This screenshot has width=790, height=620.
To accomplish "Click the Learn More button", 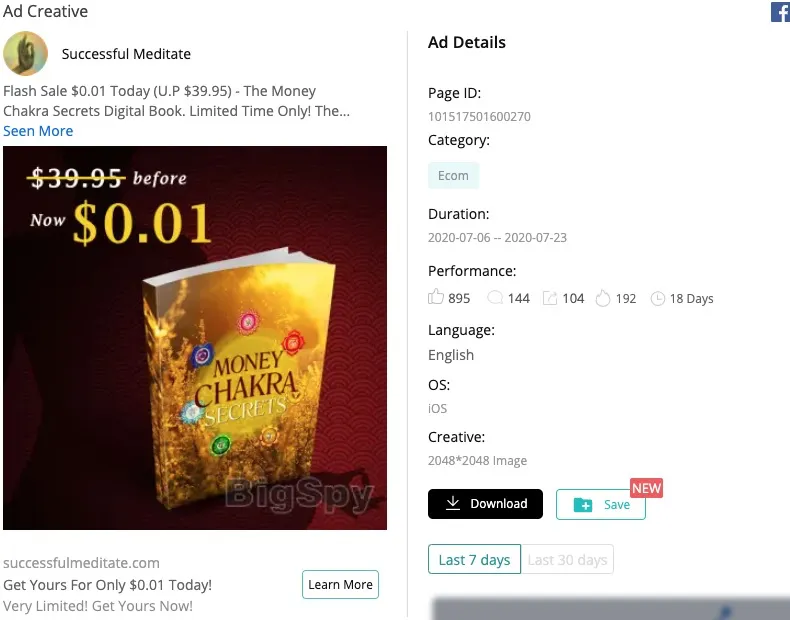I will tap(340, 585).
